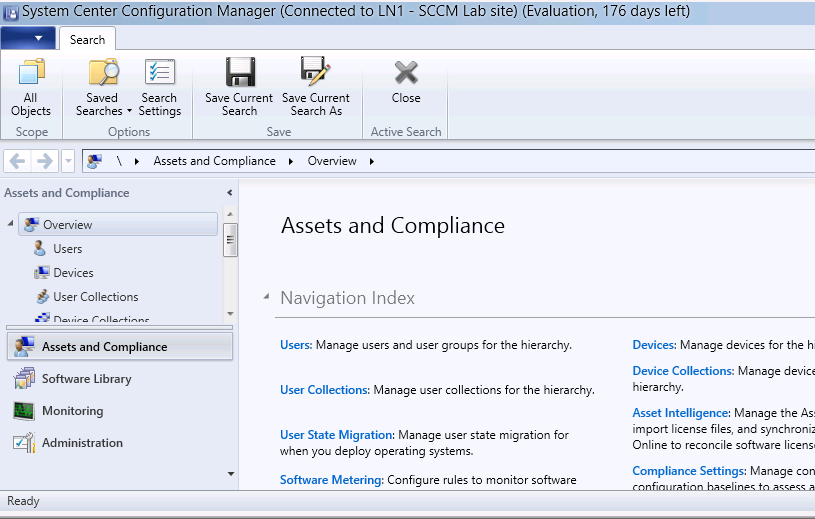815x519 pixels.
Task: Click the tree scrollbar up arrow
Action: [230, 214]
